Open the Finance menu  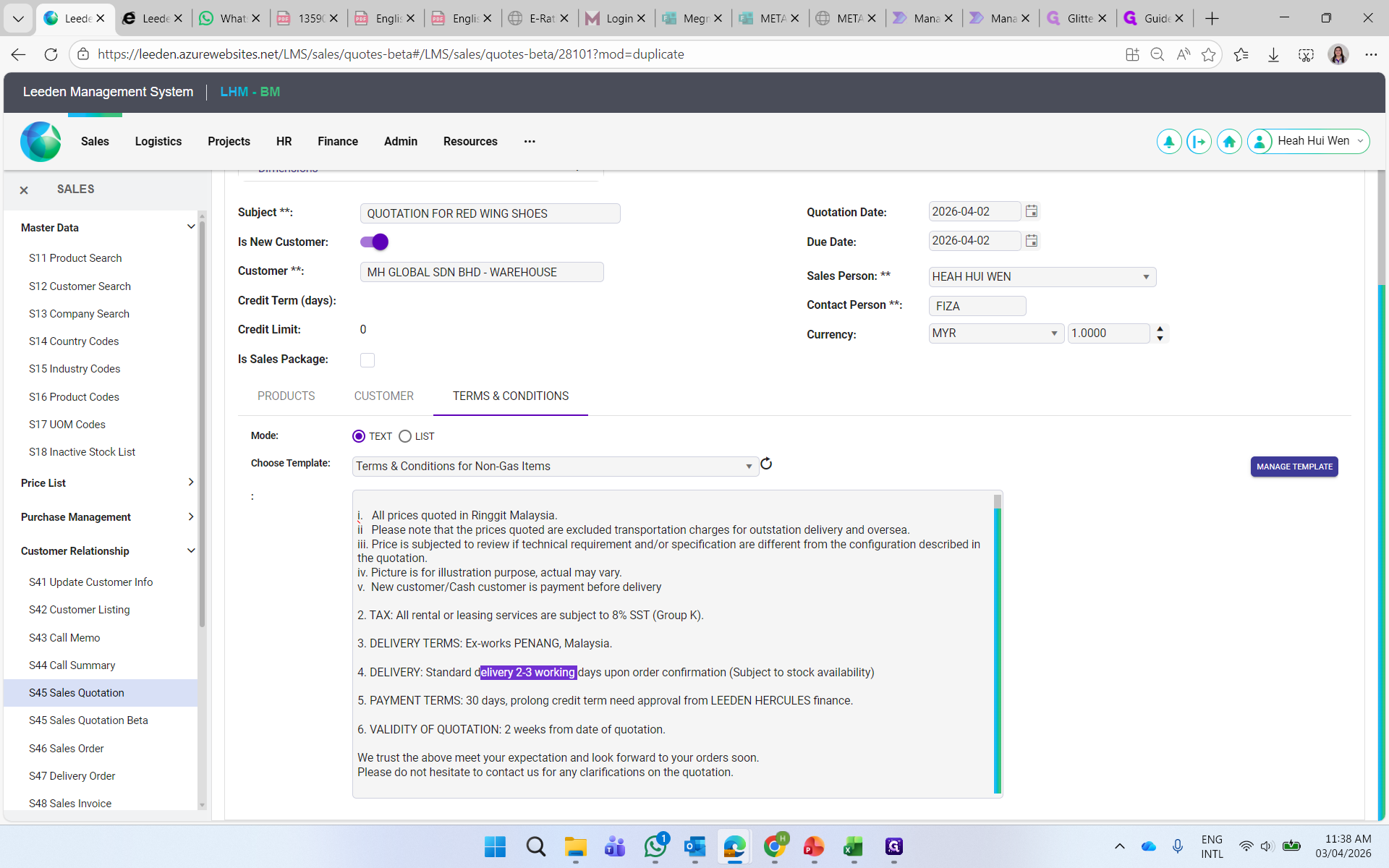338,142
